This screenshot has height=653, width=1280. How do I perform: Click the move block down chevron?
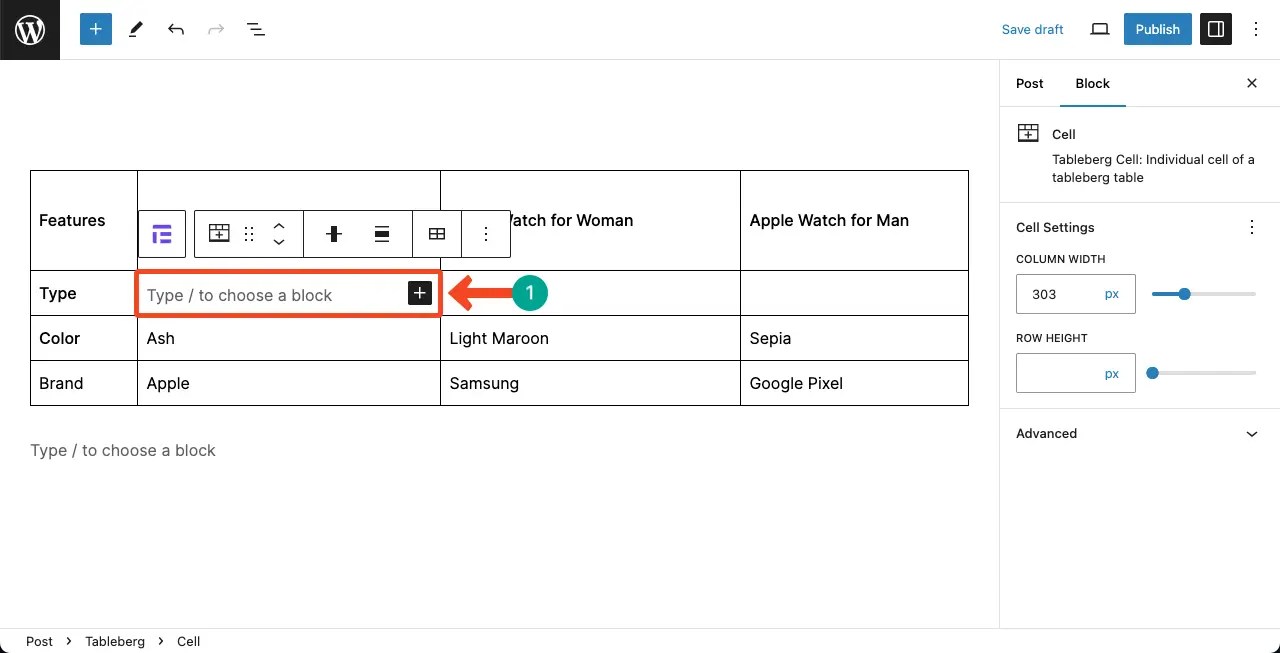point(279,241)
